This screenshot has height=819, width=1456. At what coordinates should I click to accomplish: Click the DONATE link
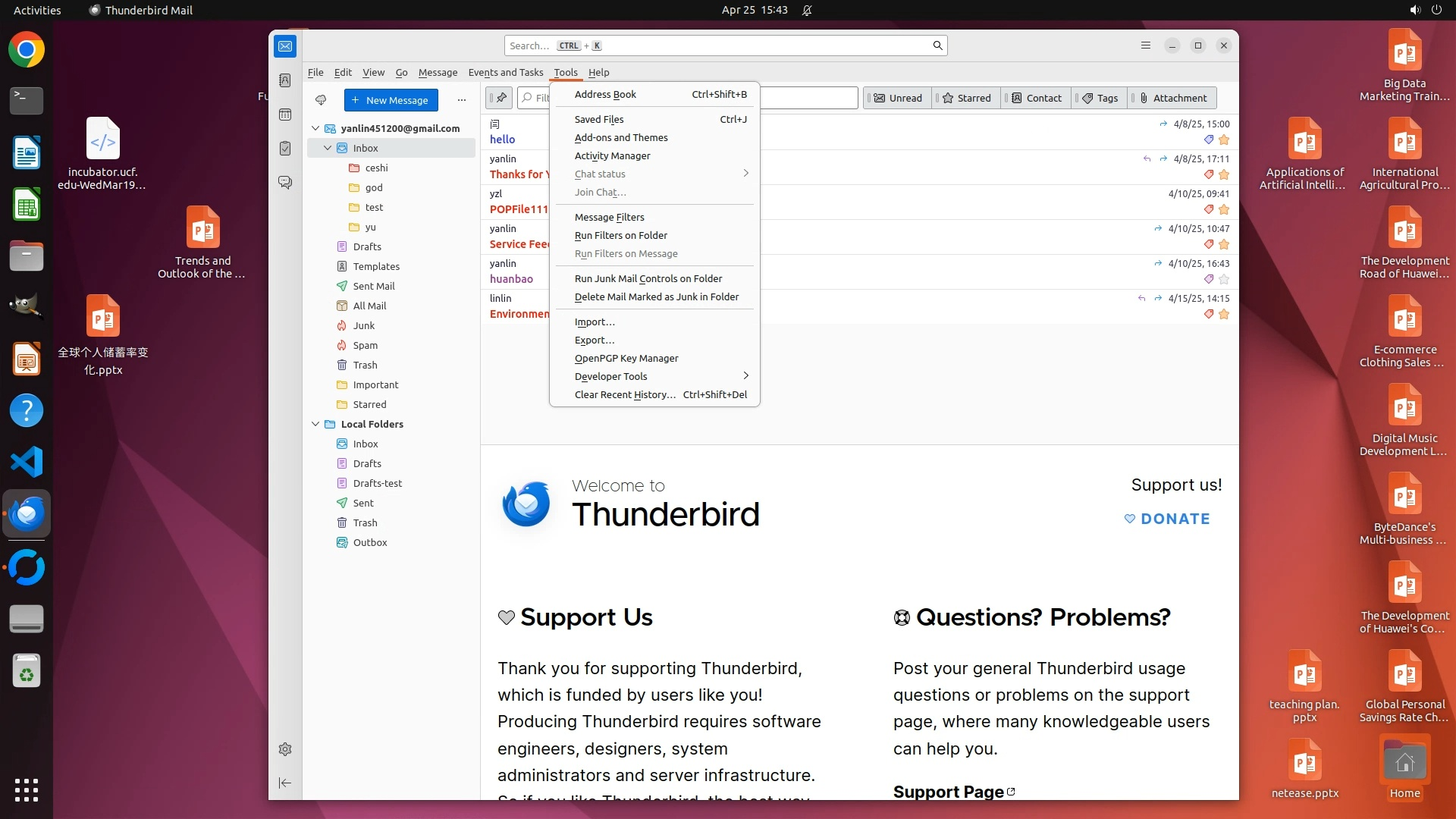[1167, 519]
